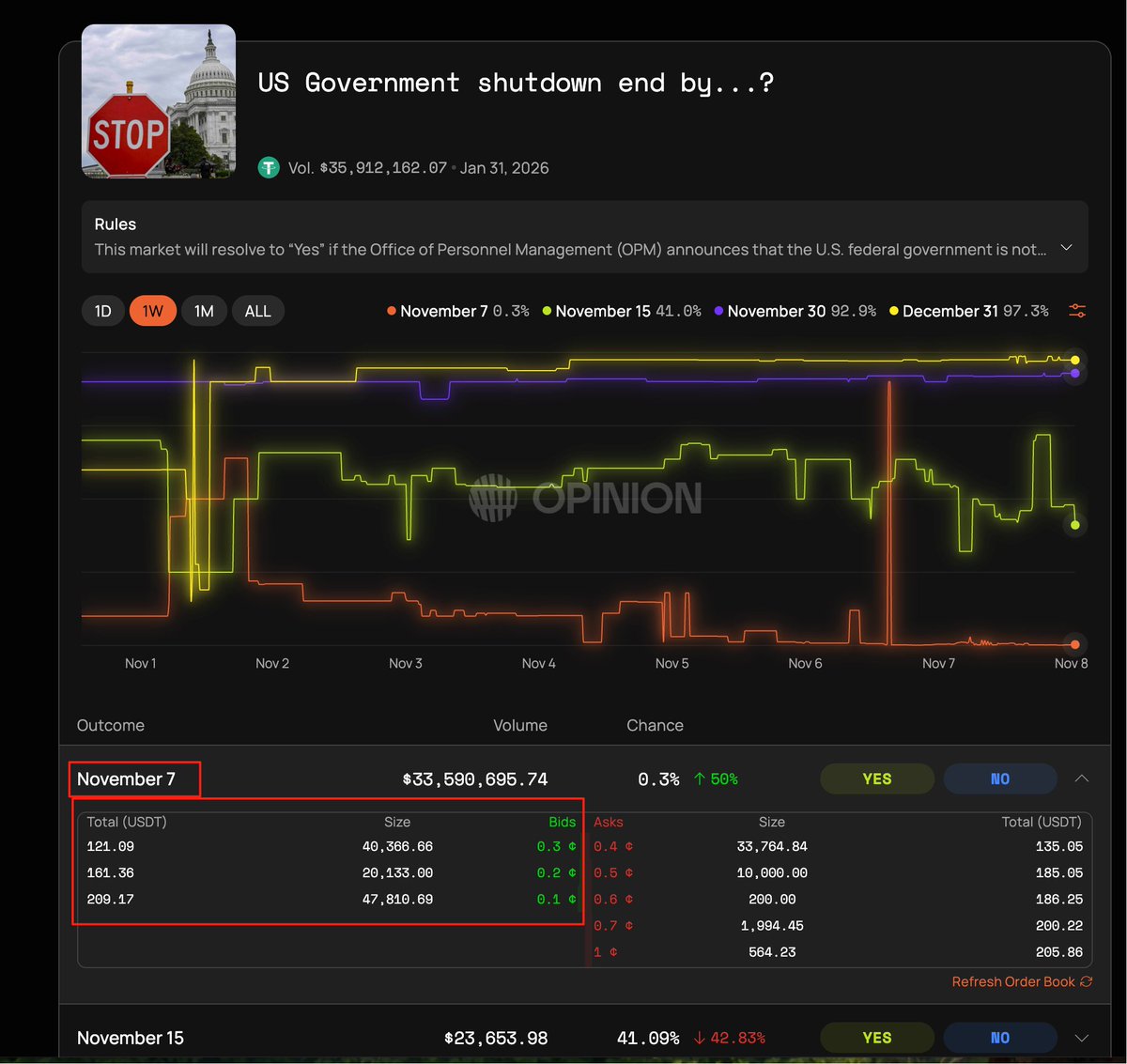Click the 0.7 ¢ ask price

[613, 925]
